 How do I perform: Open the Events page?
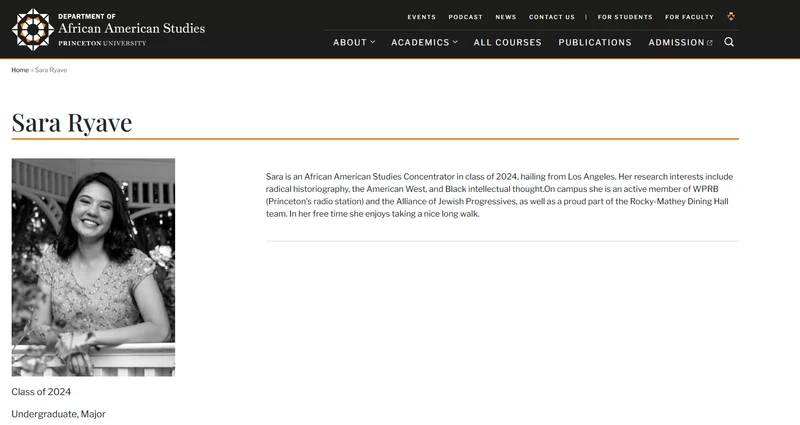click(421, 17)
